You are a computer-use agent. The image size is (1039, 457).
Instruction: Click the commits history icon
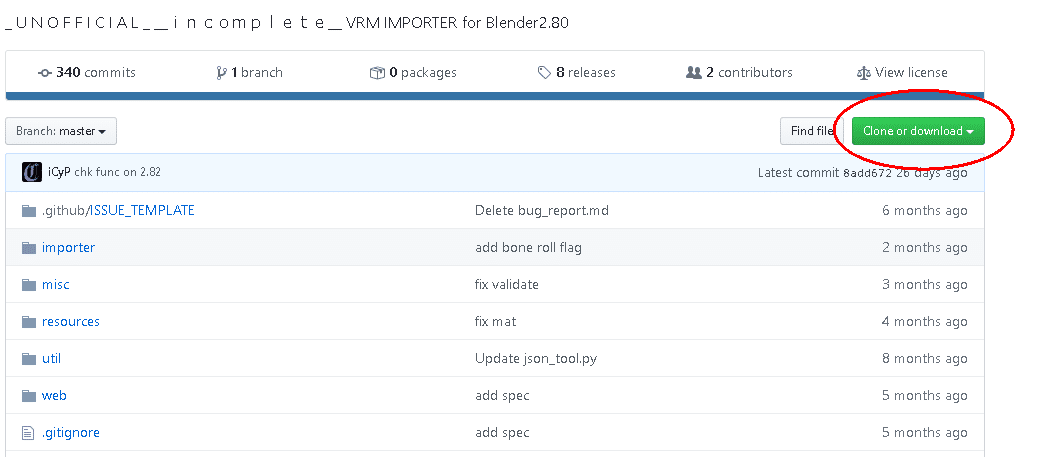tap(45, 73)
